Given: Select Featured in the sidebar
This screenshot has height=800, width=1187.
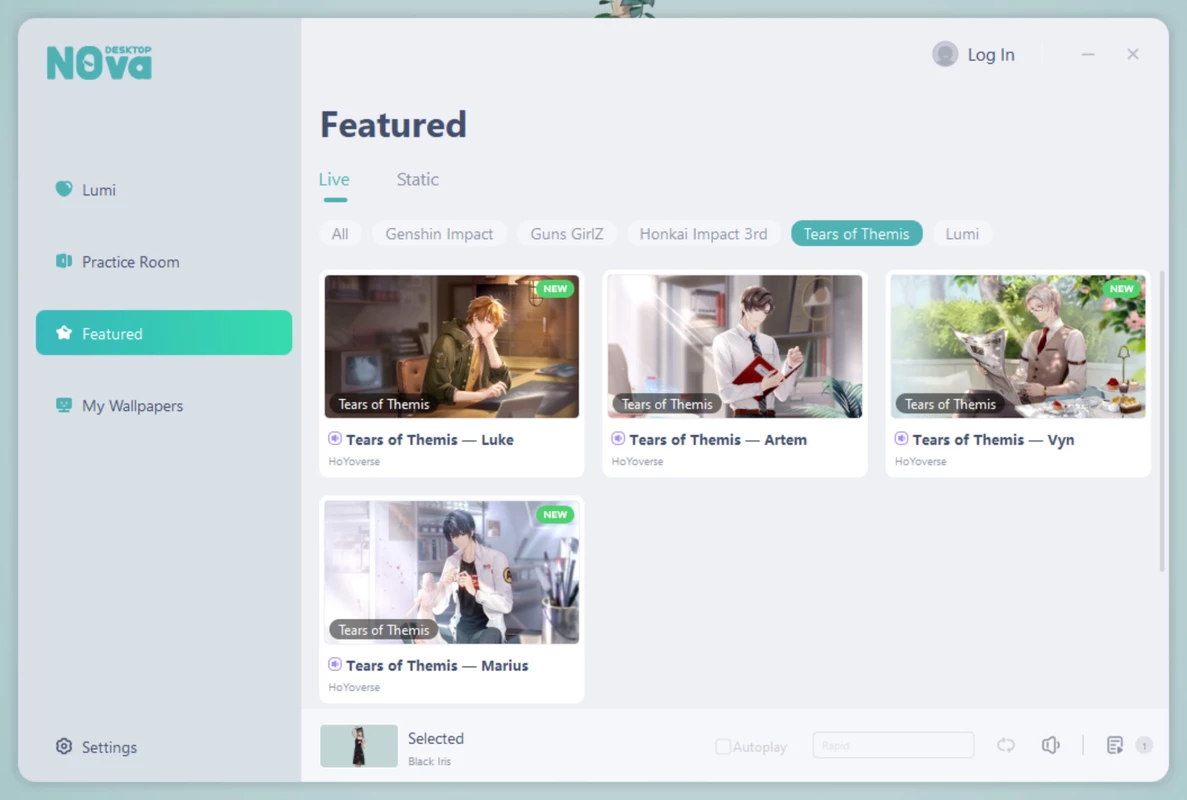Looking at the screenshot, I should coord(164,332).
